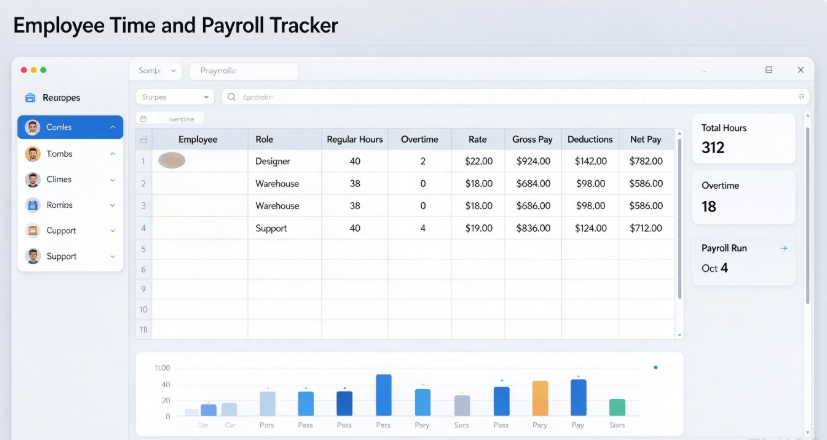Sort by the Net Pay column header
Screen dimensions: 827x440
(646, 139)
